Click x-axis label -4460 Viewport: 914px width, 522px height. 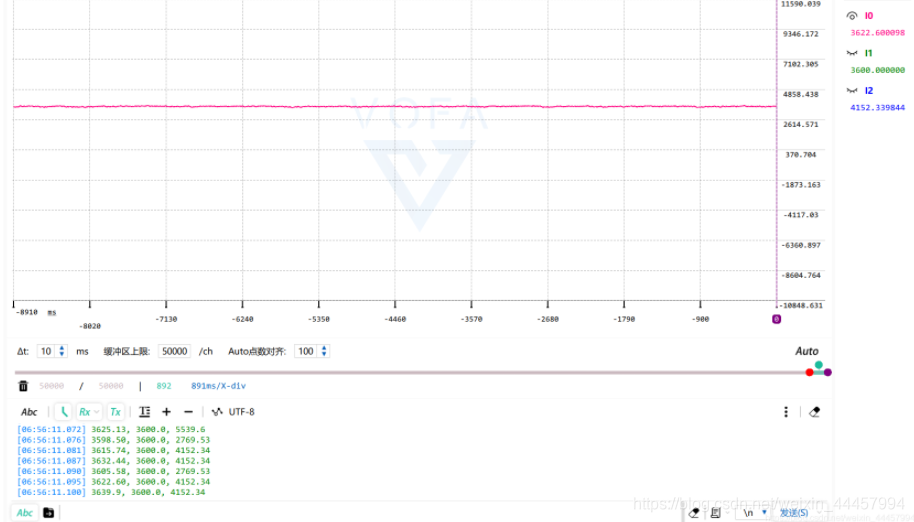pyautogui.click(x=395, y=319)
